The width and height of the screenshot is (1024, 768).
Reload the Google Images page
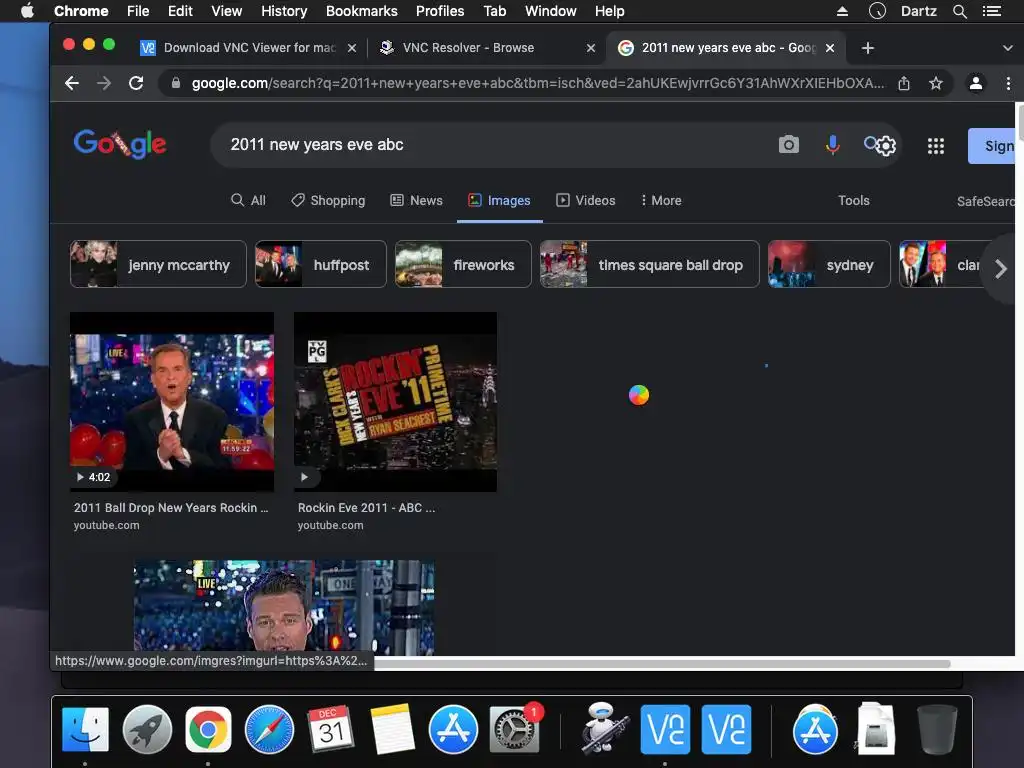(136, 83)
